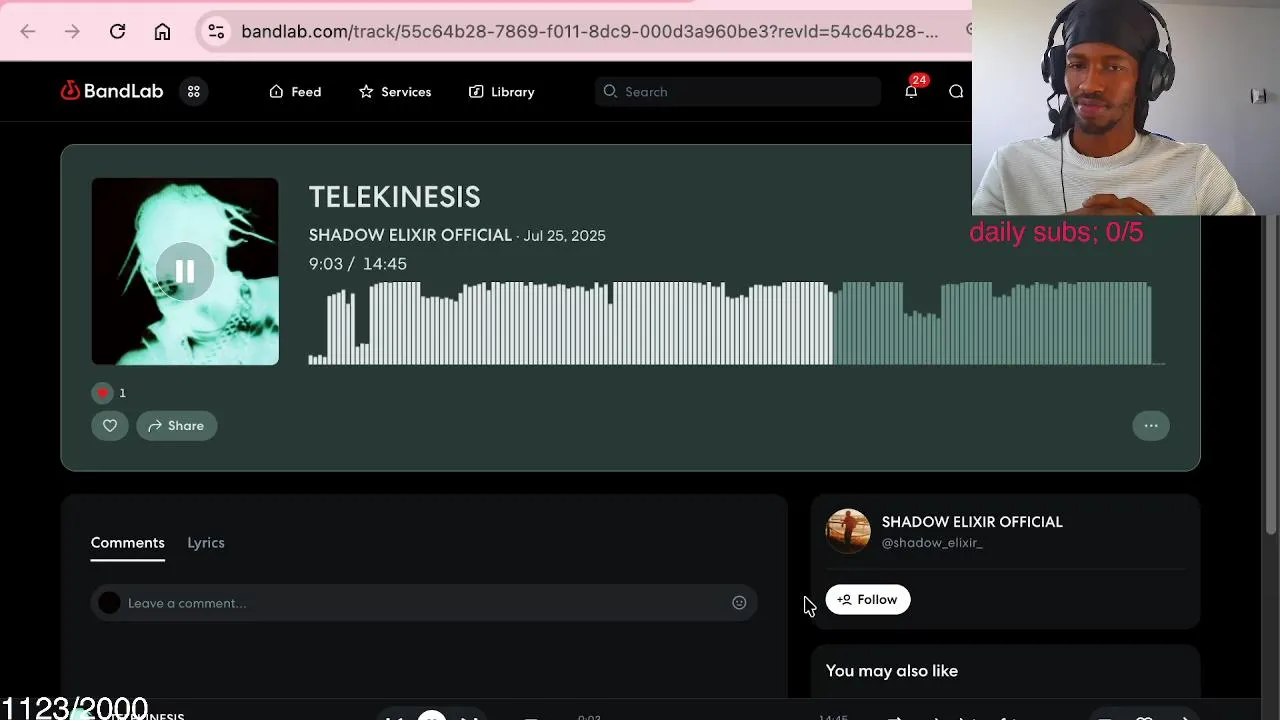The height and width of the screenshot is (720, 1280).
Task: Click the Leave a comment field
Action: pyautogui.click(x=424, y=603)
